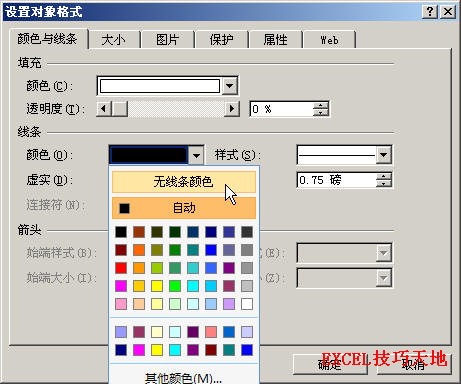Pick dark red swatch in second palette row
The width and height of the screenshot is (461, 384).
[121, 250]
